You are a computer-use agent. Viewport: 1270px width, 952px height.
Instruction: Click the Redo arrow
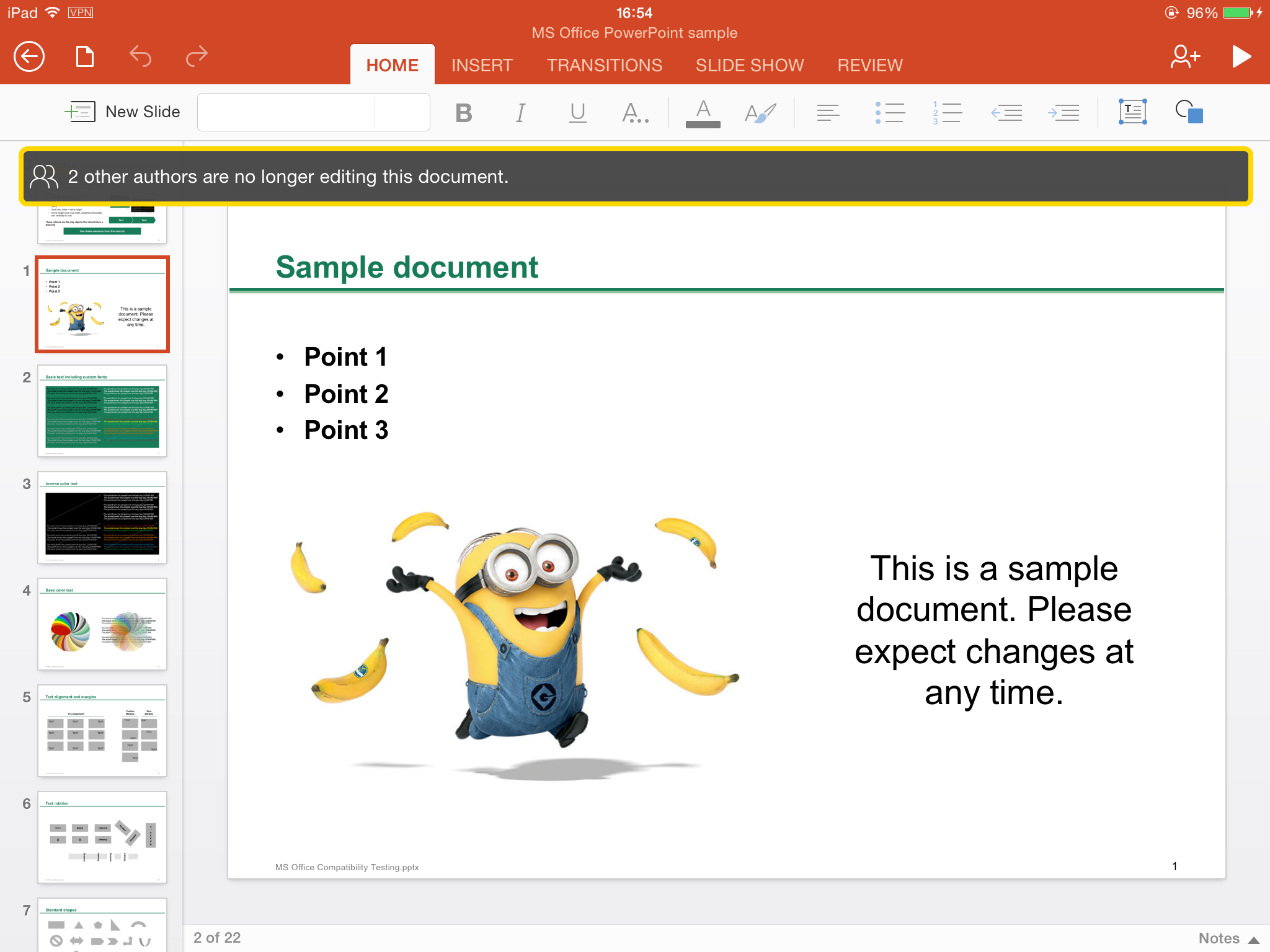coord(197,57)
